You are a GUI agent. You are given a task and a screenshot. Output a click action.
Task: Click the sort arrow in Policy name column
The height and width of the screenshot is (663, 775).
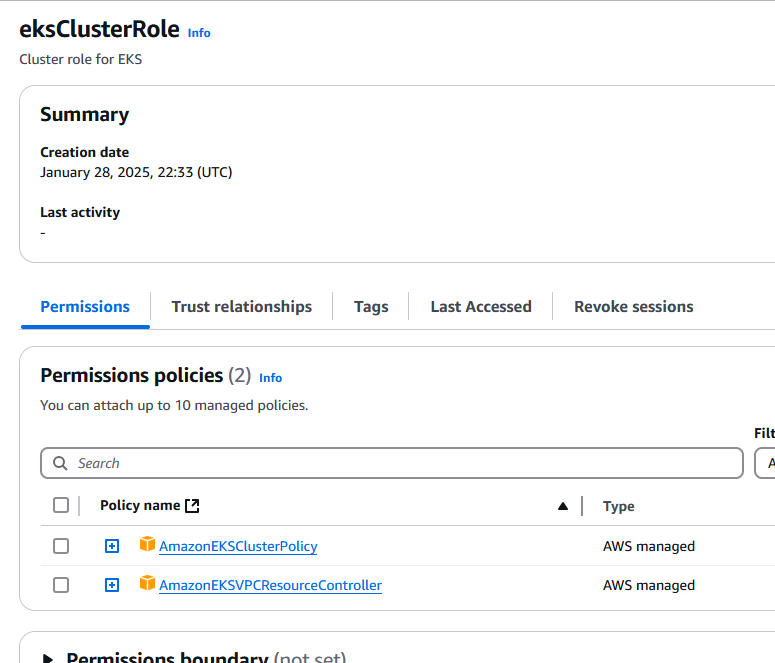(x=563, y=506)
